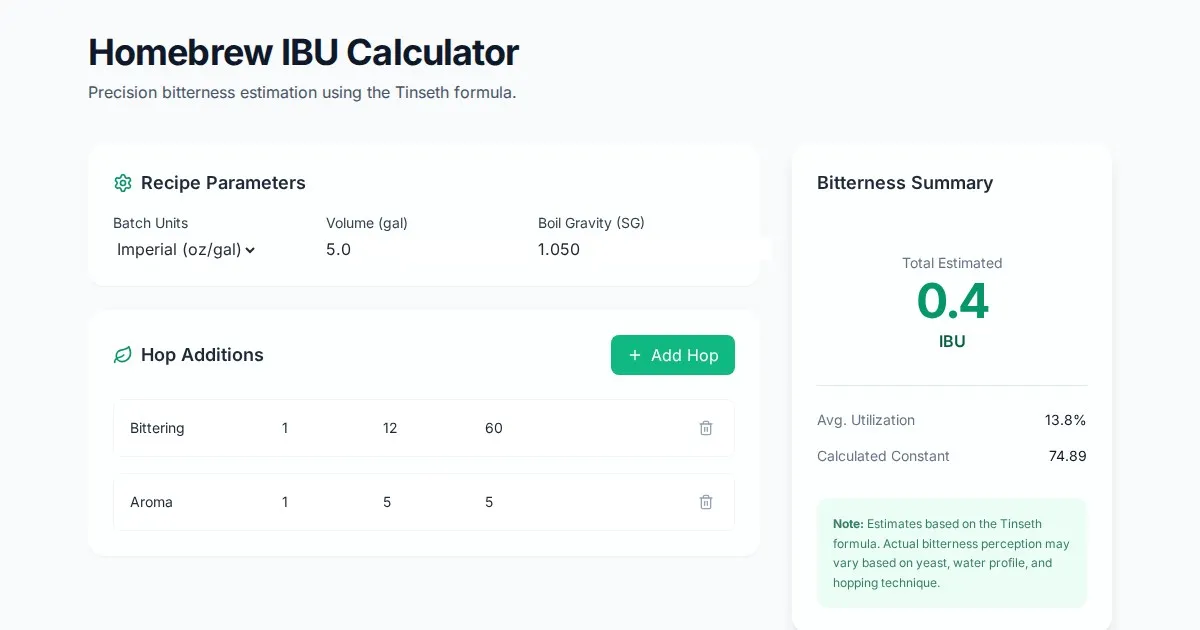Click the Total Estimated 0.4 IBU value

[x=952, y=301]
